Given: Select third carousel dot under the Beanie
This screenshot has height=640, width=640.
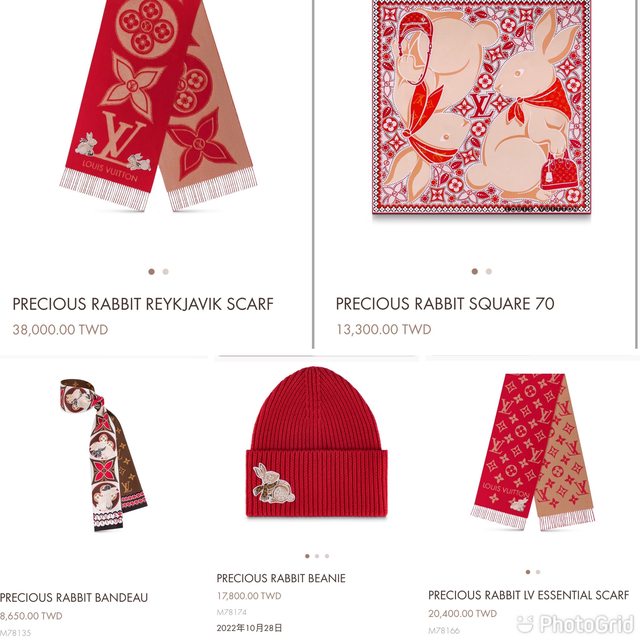Looking at the screenshot, I should 327,556.
